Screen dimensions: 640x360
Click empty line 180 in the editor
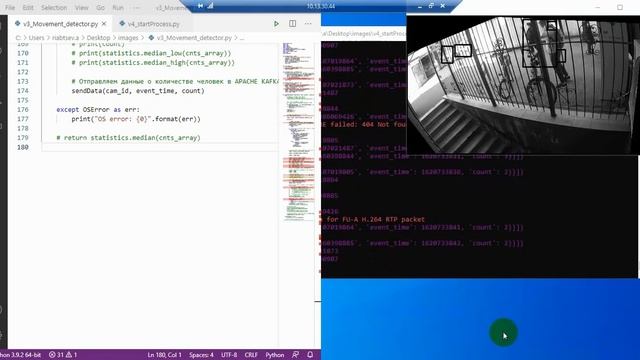[160, 147]
